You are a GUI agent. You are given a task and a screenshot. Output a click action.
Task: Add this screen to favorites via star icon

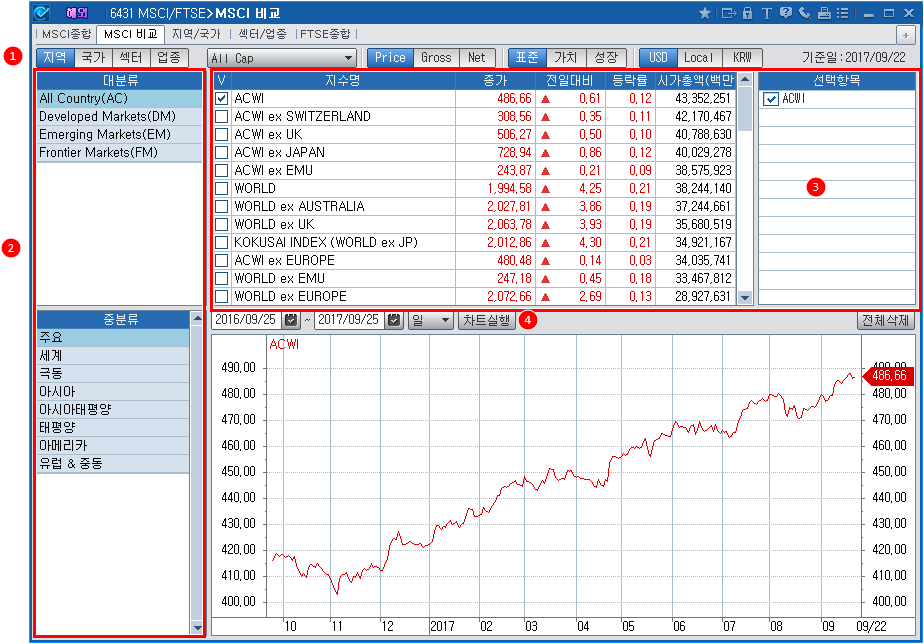704,13
